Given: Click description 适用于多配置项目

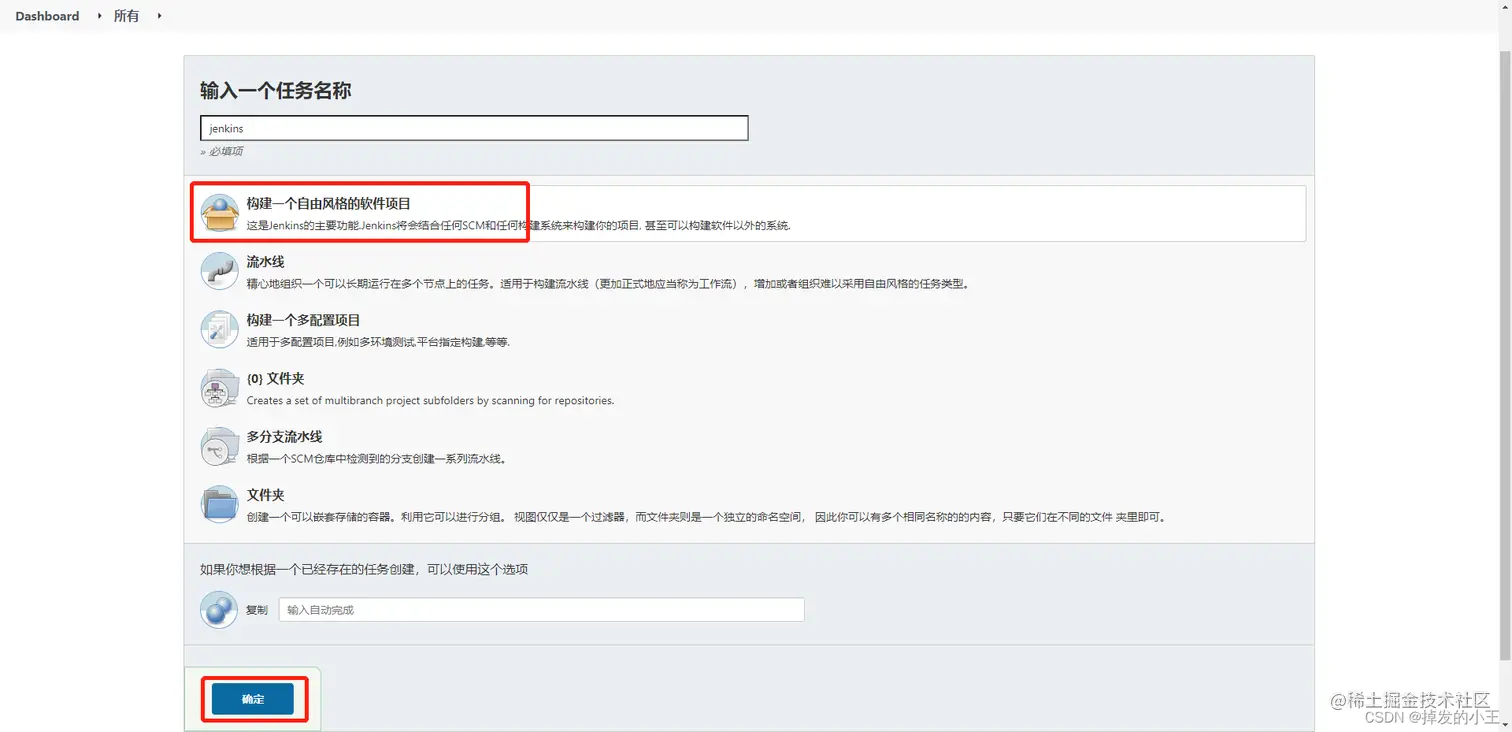Looking at the screenshot, I should click(x=379, y=342).
